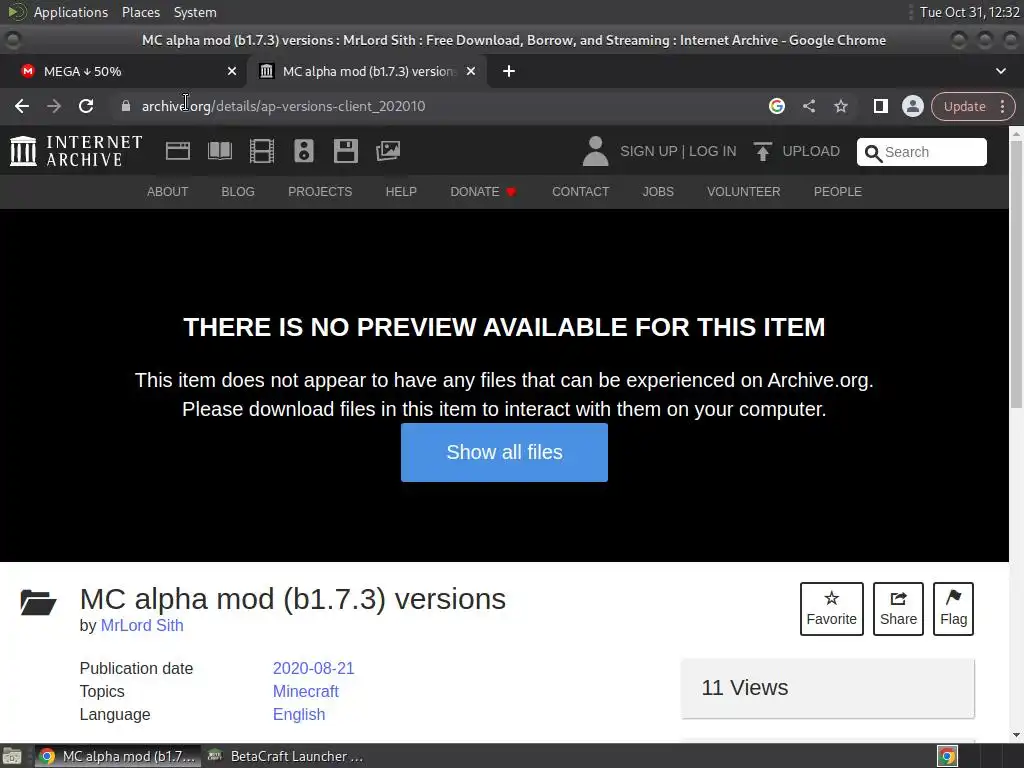Open the Audio speaker icon
1024x768 pixels.
tap(304, 151)
